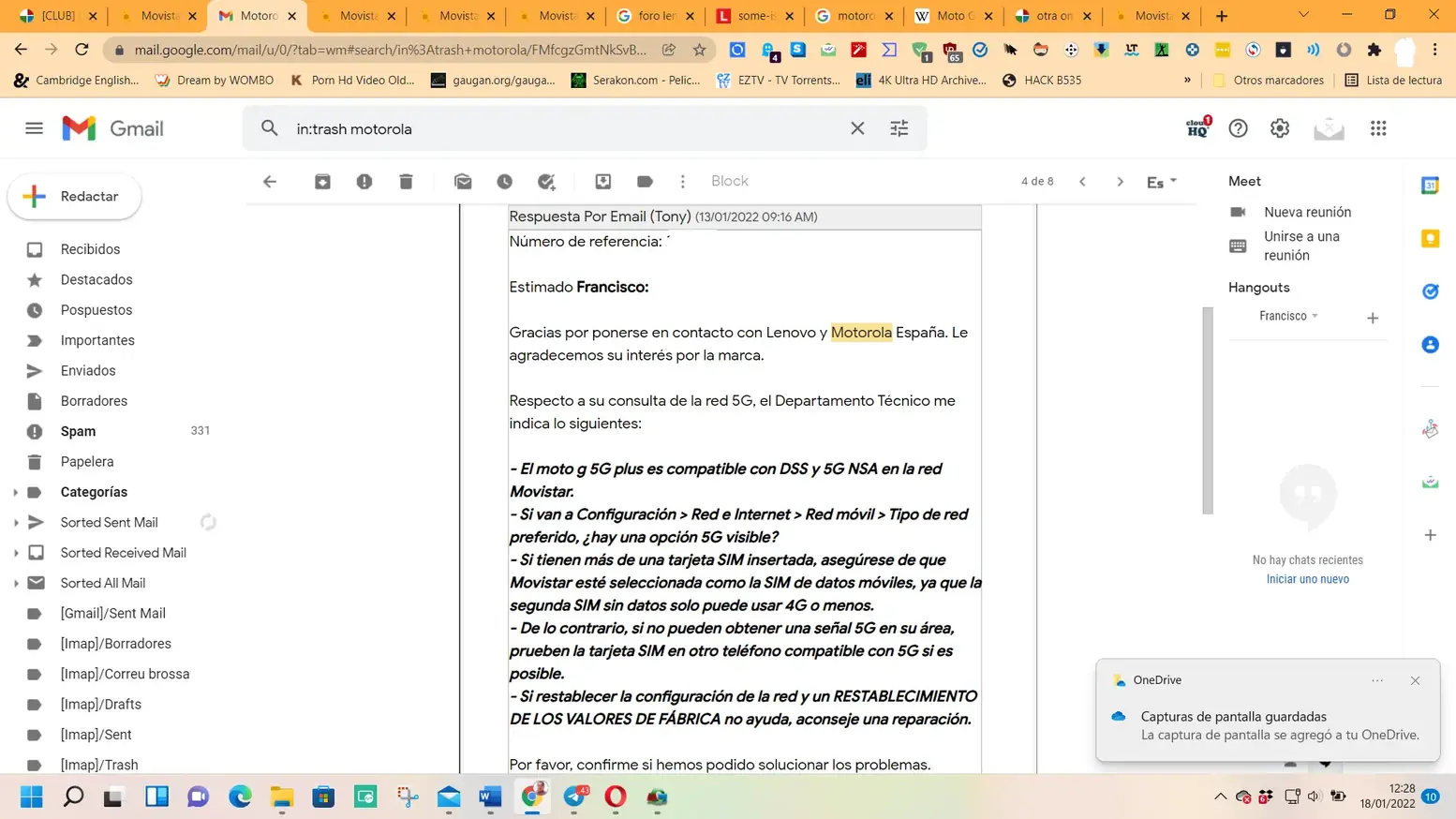Image resolution: width=1456 pixels, height=819 pixels.
Task: Open the Spam folder
Action: (79, 431)
